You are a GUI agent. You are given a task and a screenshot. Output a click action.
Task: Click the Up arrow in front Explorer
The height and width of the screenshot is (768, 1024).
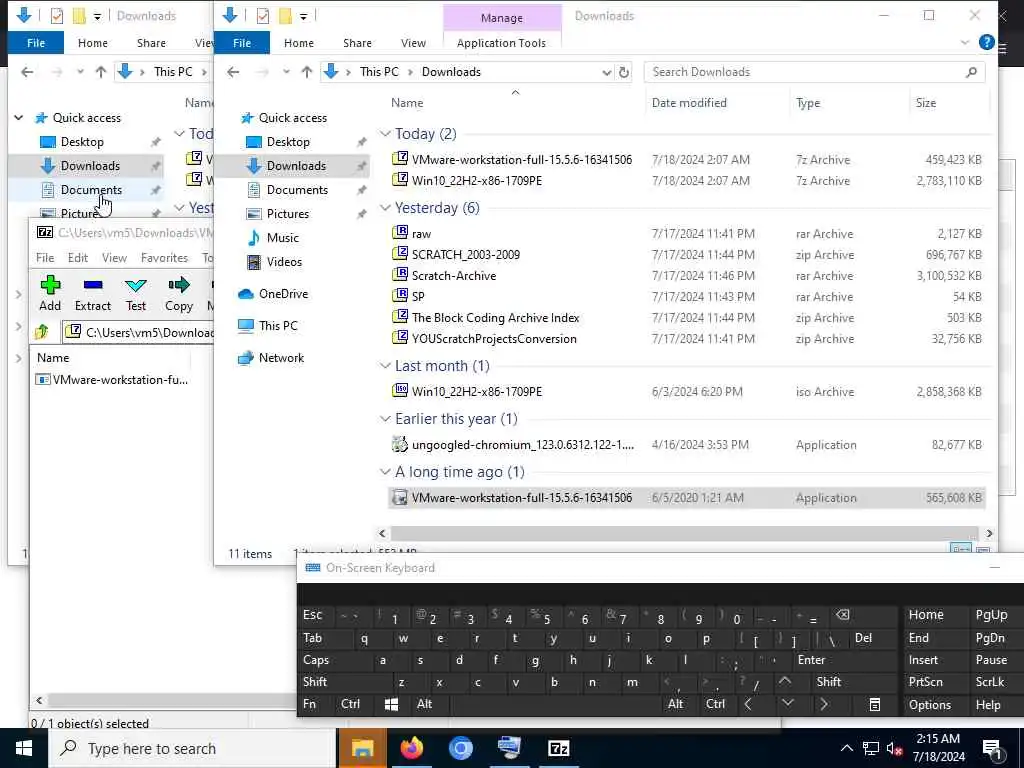pyautogui.click(x=306, y=72)
